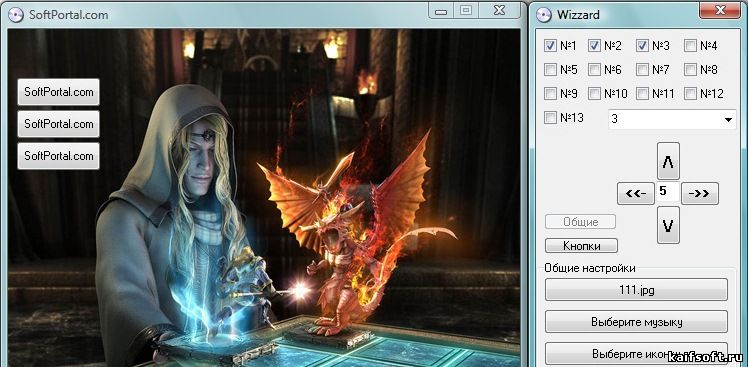Click the left arrow <<- button

[x=635, y=193]
